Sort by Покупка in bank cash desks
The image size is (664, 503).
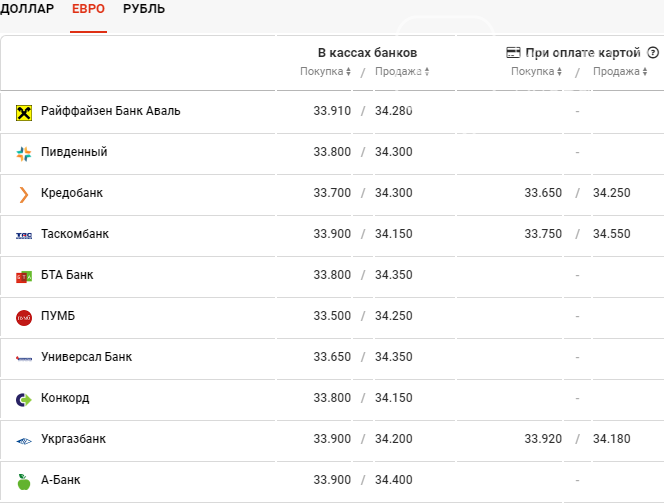[325, 71]
